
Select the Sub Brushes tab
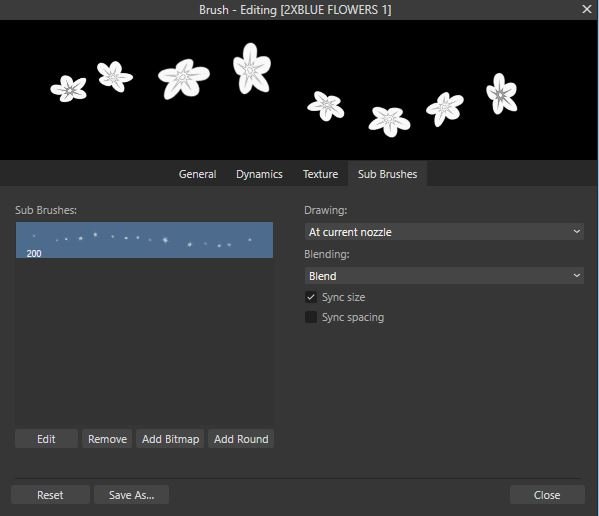pos(387,174)
